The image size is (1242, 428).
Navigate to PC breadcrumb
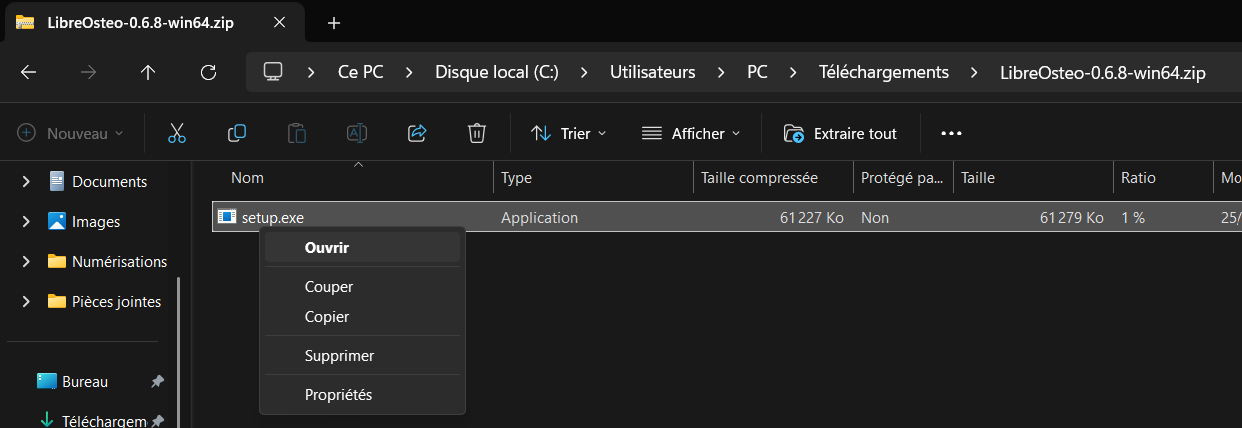tap(757, 72)
